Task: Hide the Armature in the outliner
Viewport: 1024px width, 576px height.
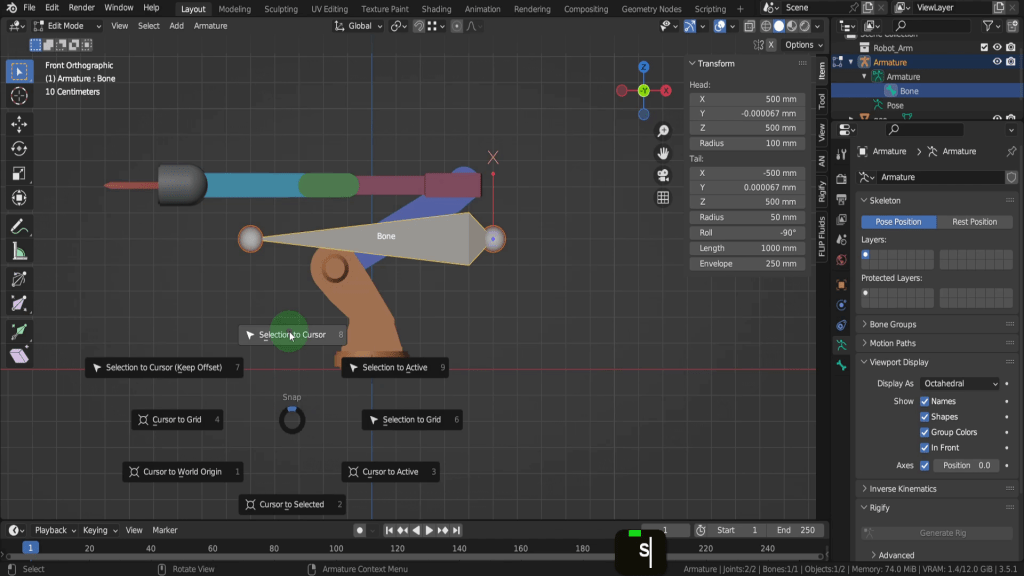Action: tap(997, 62)
